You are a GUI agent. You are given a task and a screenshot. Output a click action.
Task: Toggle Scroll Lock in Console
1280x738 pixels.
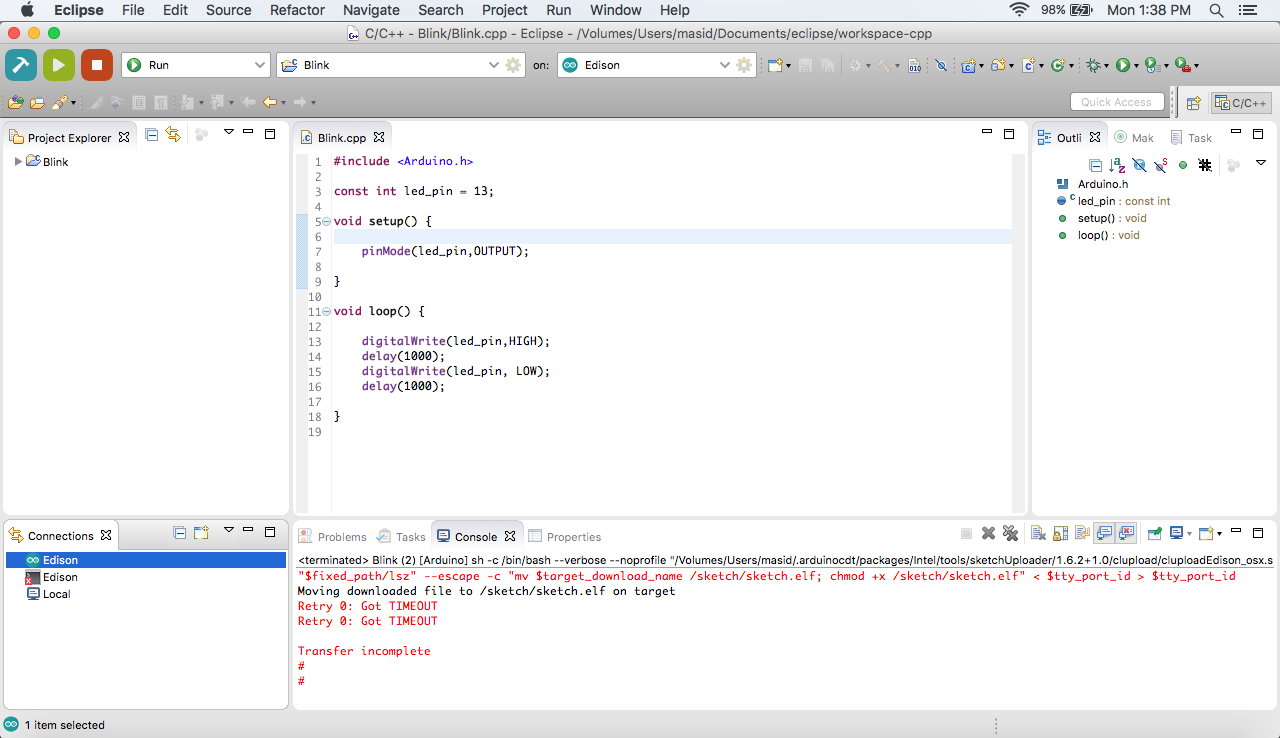[x=1061, y=534]
